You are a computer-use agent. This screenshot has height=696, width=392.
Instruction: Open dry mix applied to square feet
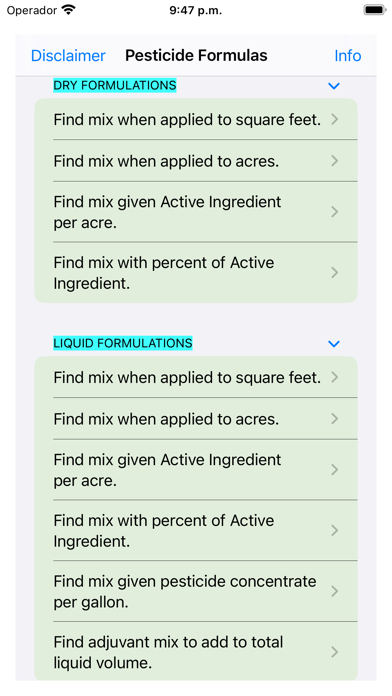pyautogui.click(x=196, y=119)
